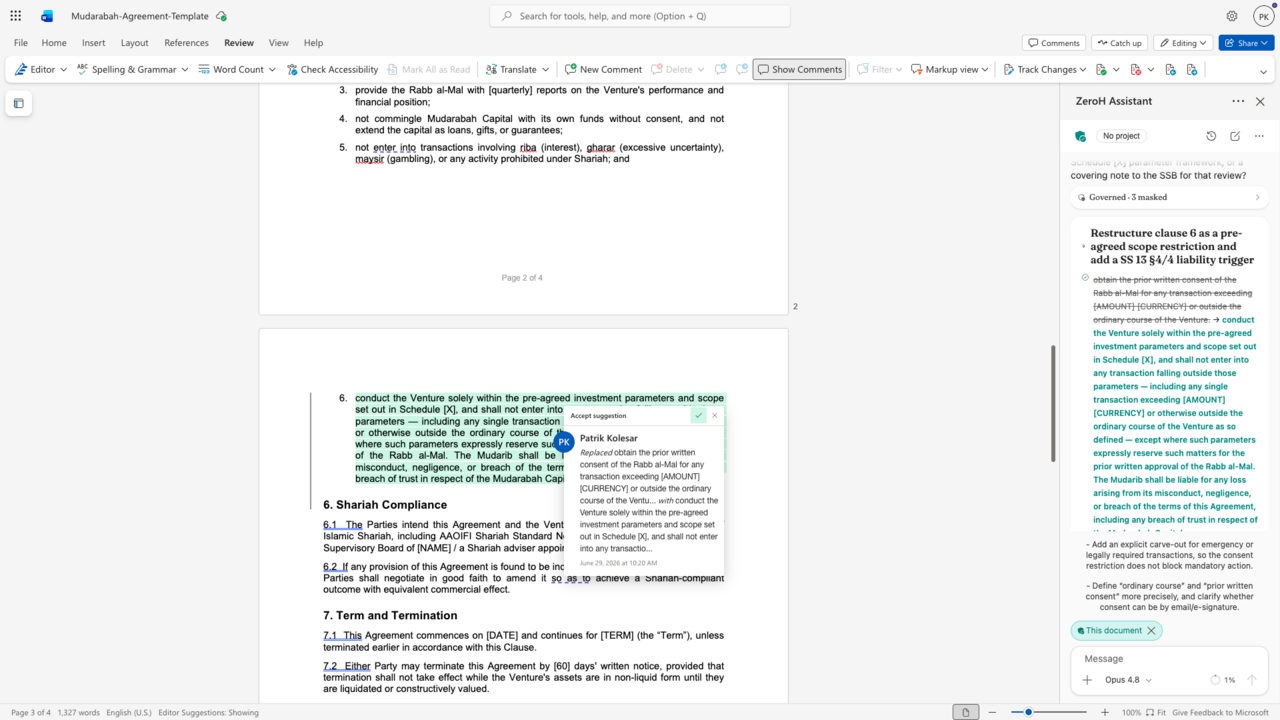Open the settings gear icon
1280x720 pixels.
click(1232, 16)
